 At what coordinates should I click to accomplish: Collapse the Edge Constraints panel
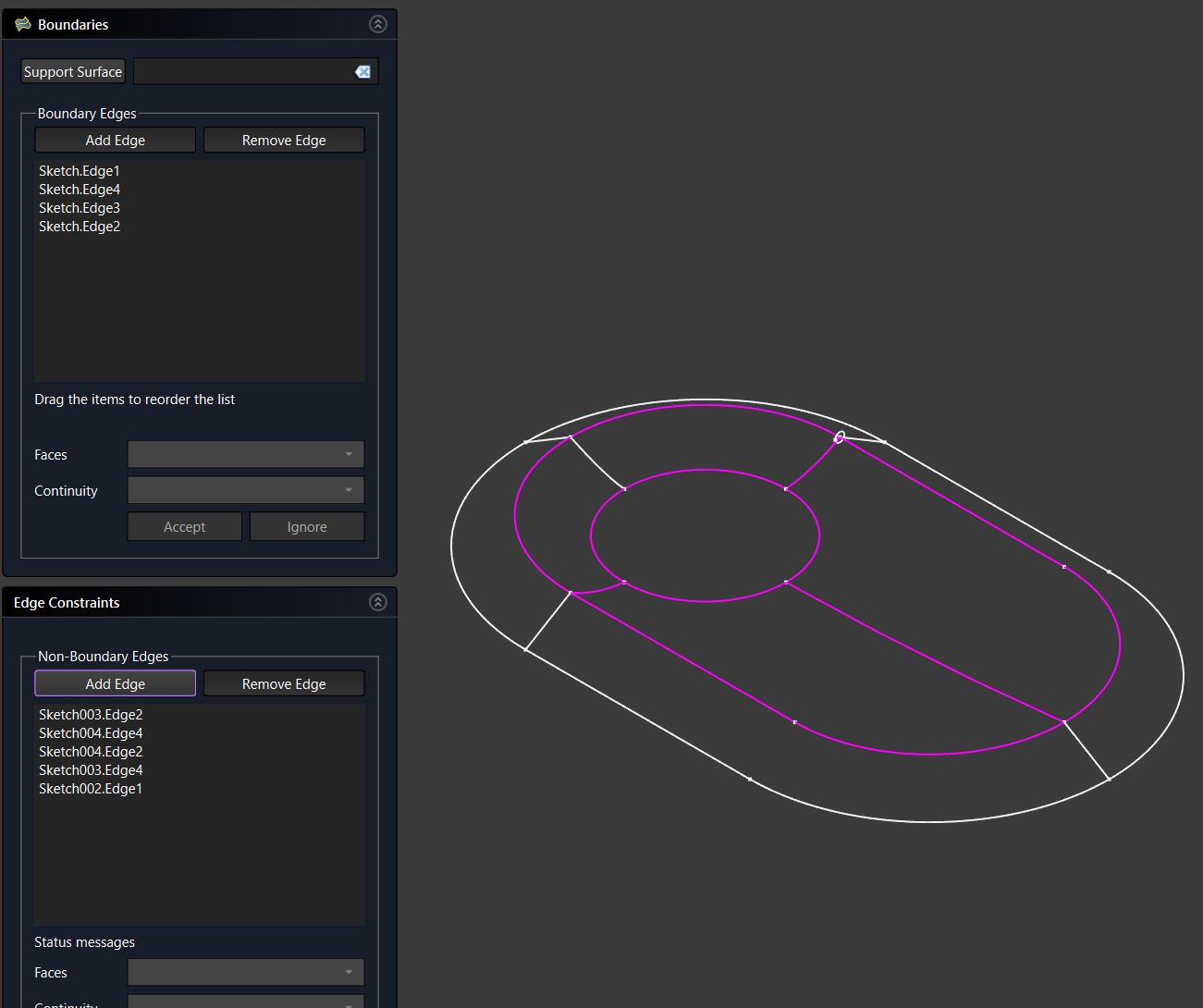tap(377, 602)
